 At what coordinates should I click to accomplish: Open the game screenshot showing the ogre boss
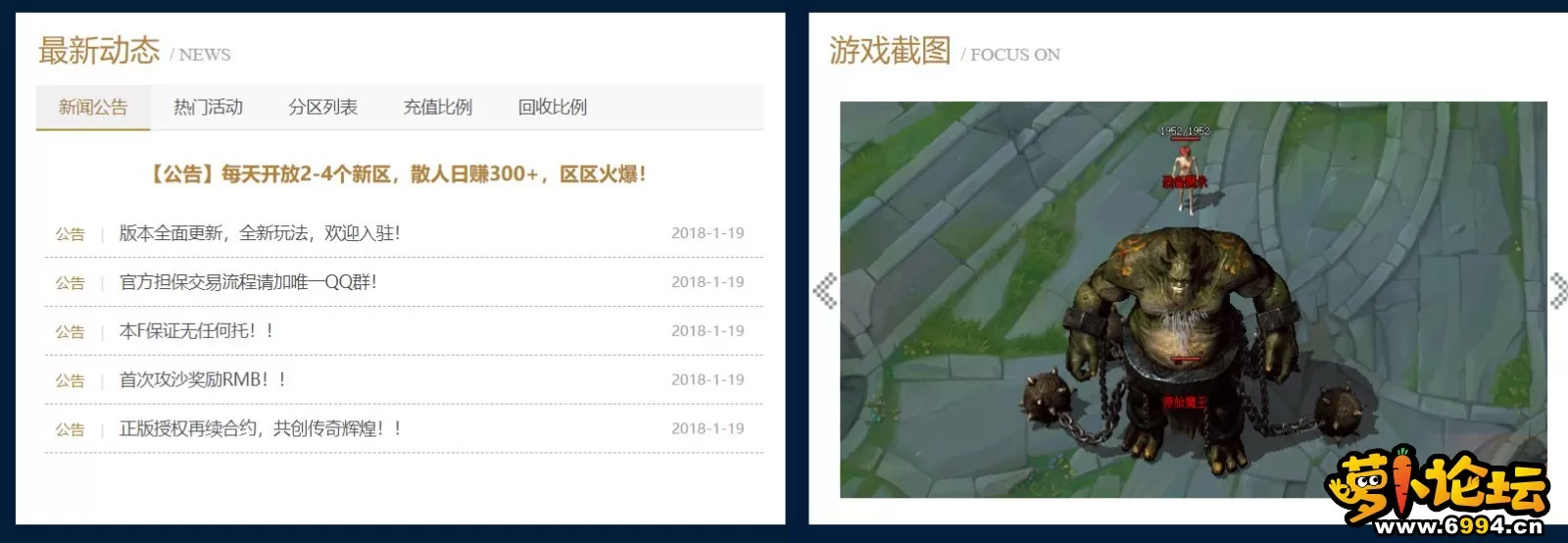[x=1194, y=300]
